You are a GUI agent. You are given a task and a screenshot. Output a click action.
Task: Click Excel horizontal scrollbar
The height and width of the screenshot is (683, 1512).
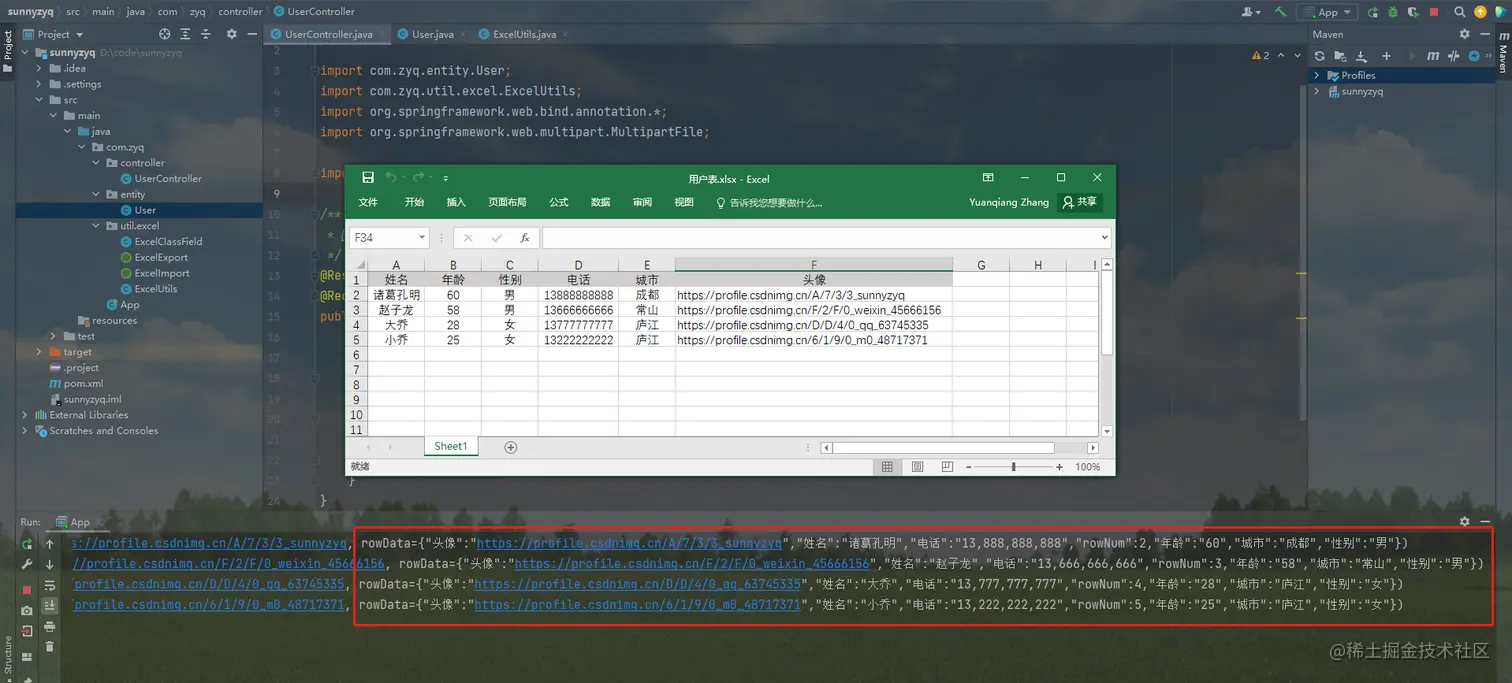click(x=943, y=448)
